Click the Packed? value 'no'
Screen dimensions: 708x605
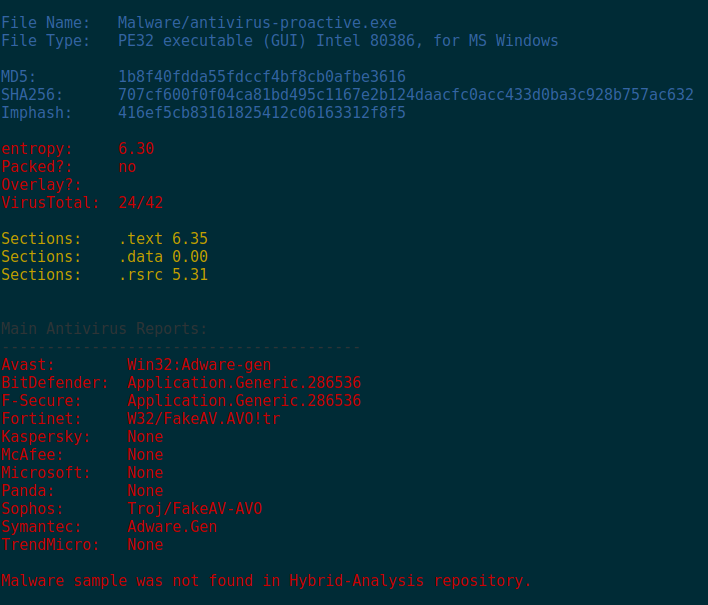pyautogui.click(x=127, y=167)
